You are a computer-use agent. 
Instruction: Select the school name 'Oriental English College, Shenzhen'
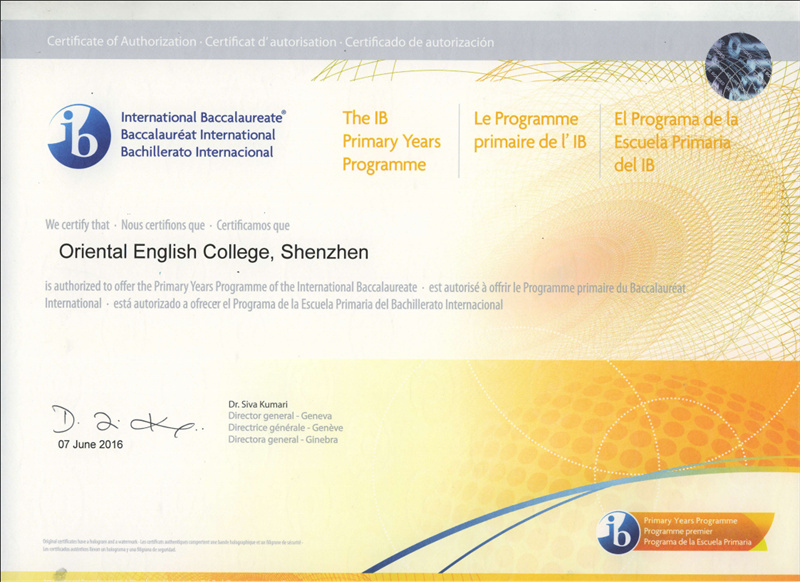click(213, 252)
